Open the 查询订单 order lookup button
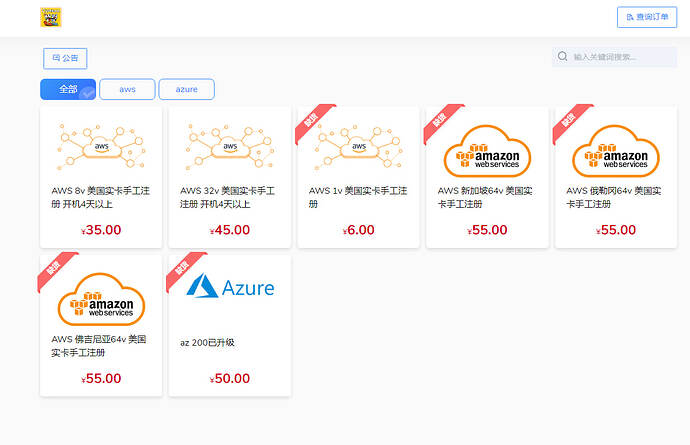The height and width of the screenshot is (445, 690). [x=647, y=17]
